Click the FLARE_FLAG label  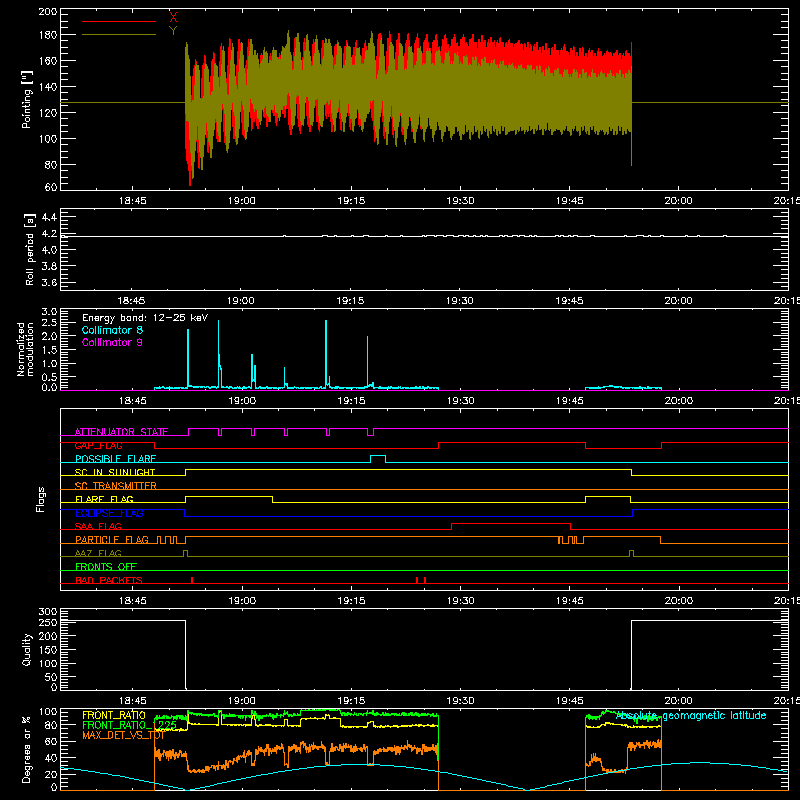coord(104,499)
